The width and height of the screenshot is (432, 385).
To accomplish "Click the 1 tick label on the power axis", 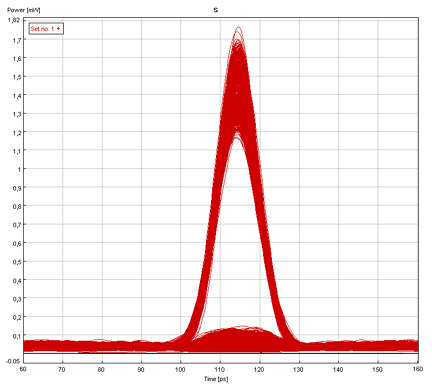I will click(x=19, y=169).
